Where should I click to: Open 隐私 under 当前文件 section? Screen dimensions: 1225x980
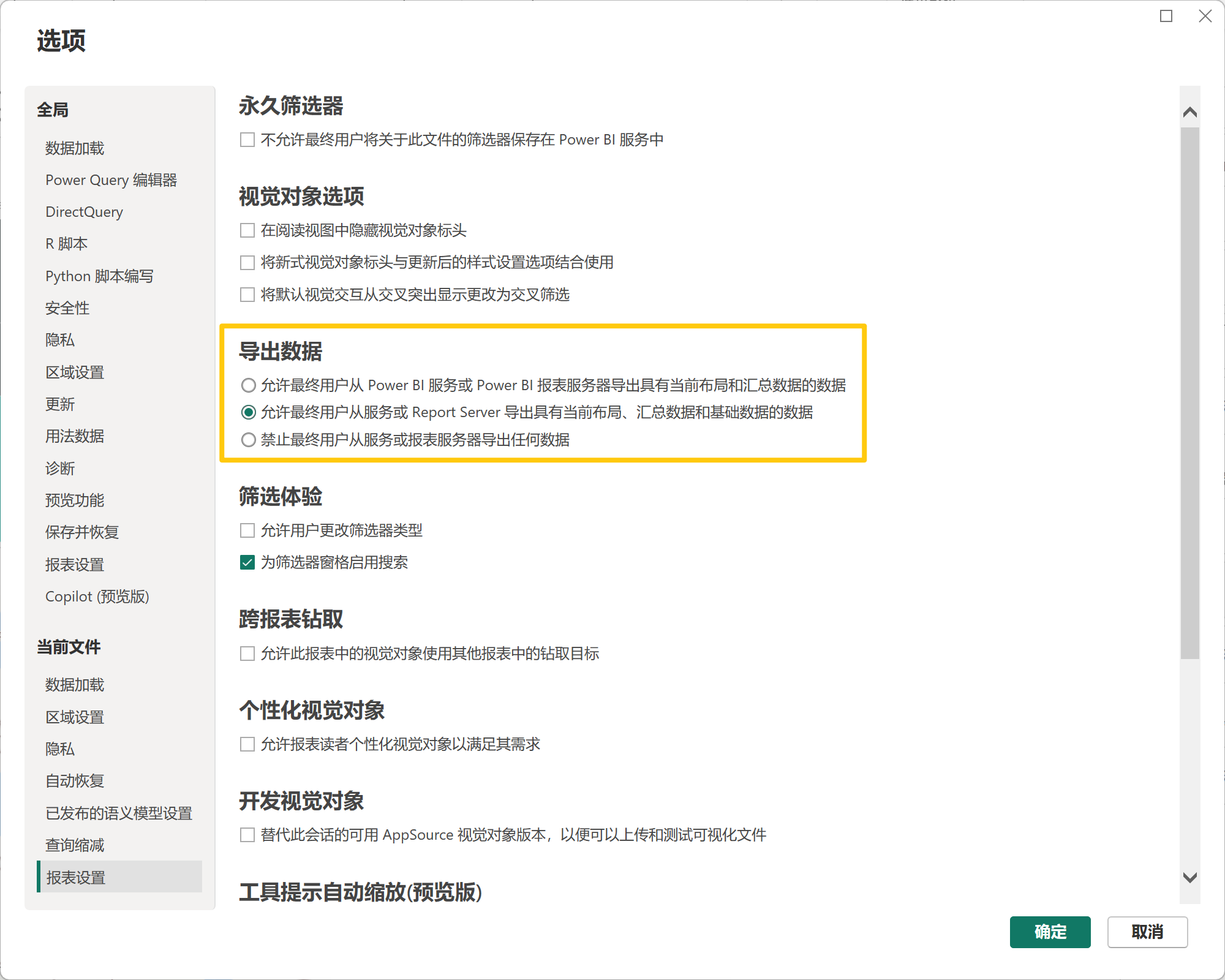click(x=60, y=749)
